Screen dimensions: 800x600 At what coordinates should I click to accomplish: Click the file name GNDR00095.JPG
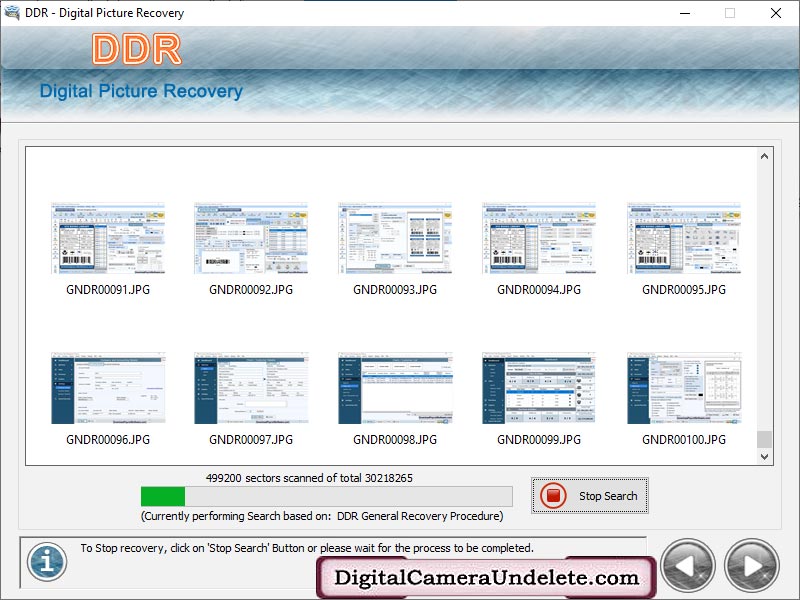tap(684, 290)
